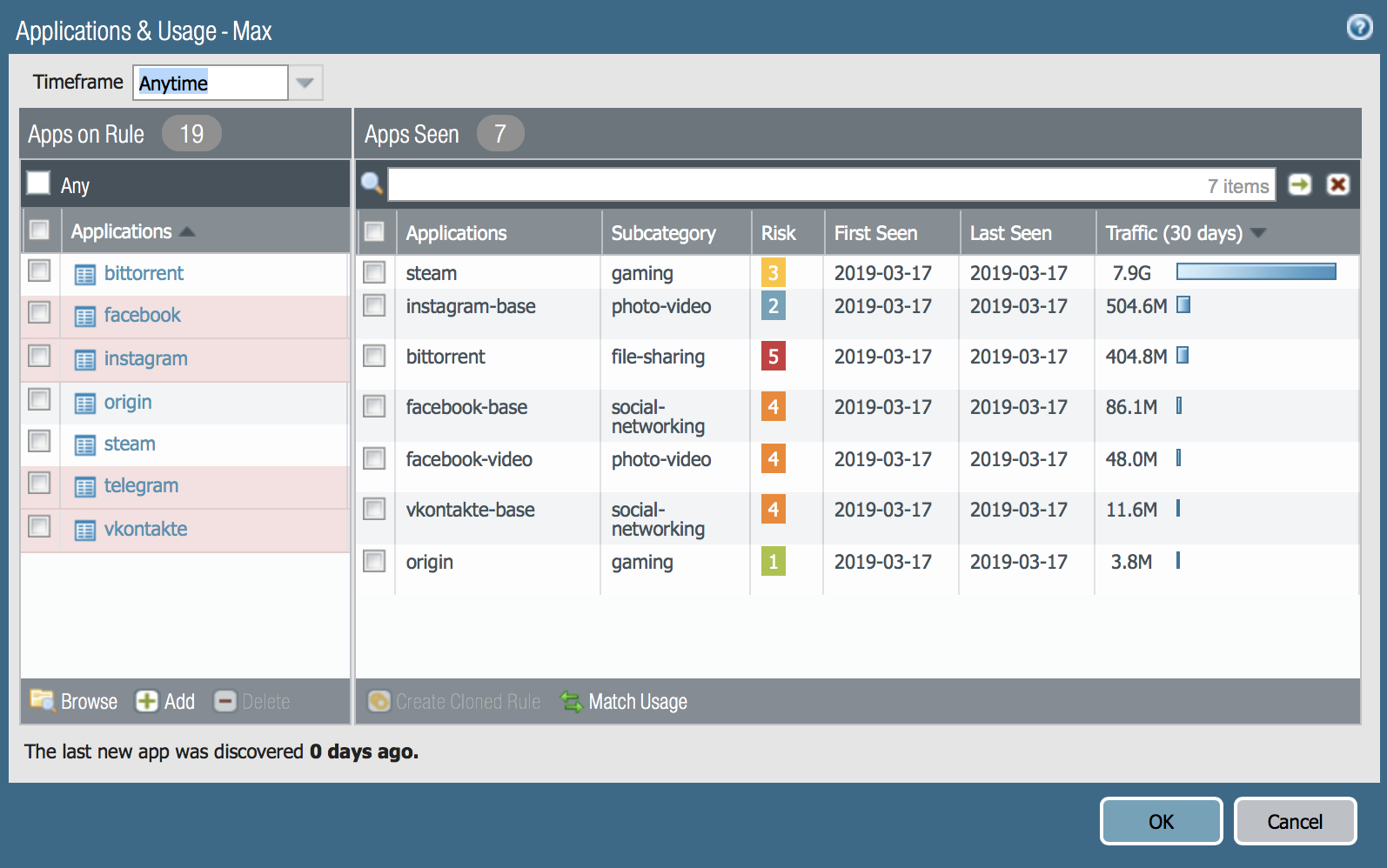Click risk level 4 badge for facebook-video
The height and width of the screenshot is (868, 1387).
click(774, 459)
